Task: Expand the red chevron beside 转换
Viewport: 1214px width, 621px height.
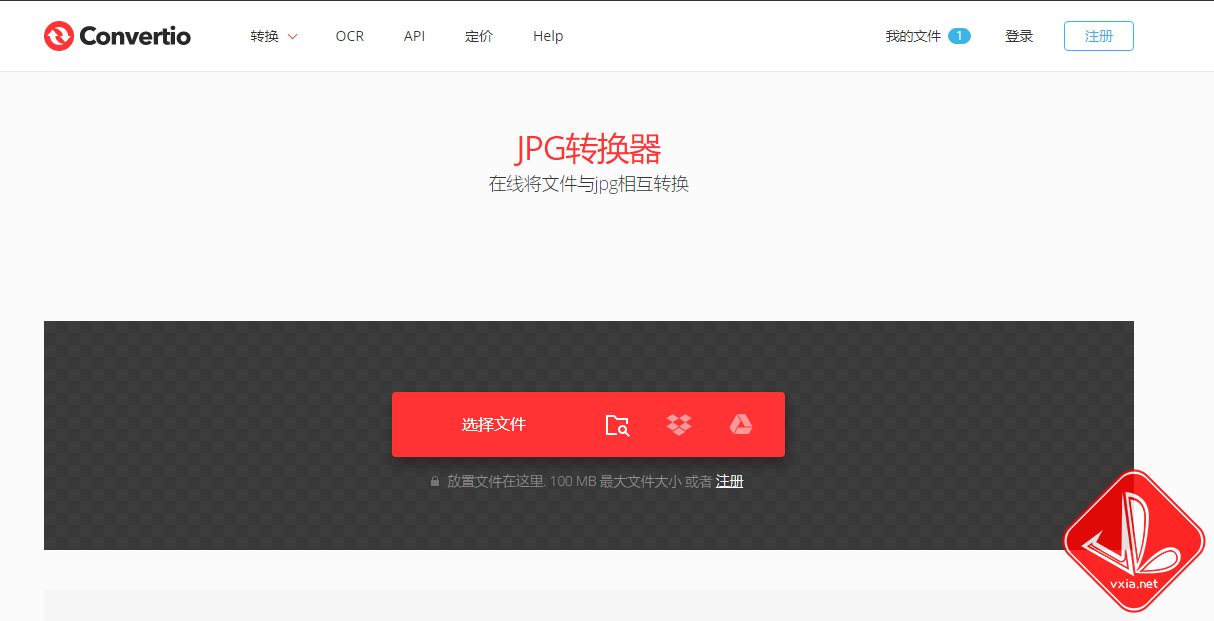Action: pos(293,37)
